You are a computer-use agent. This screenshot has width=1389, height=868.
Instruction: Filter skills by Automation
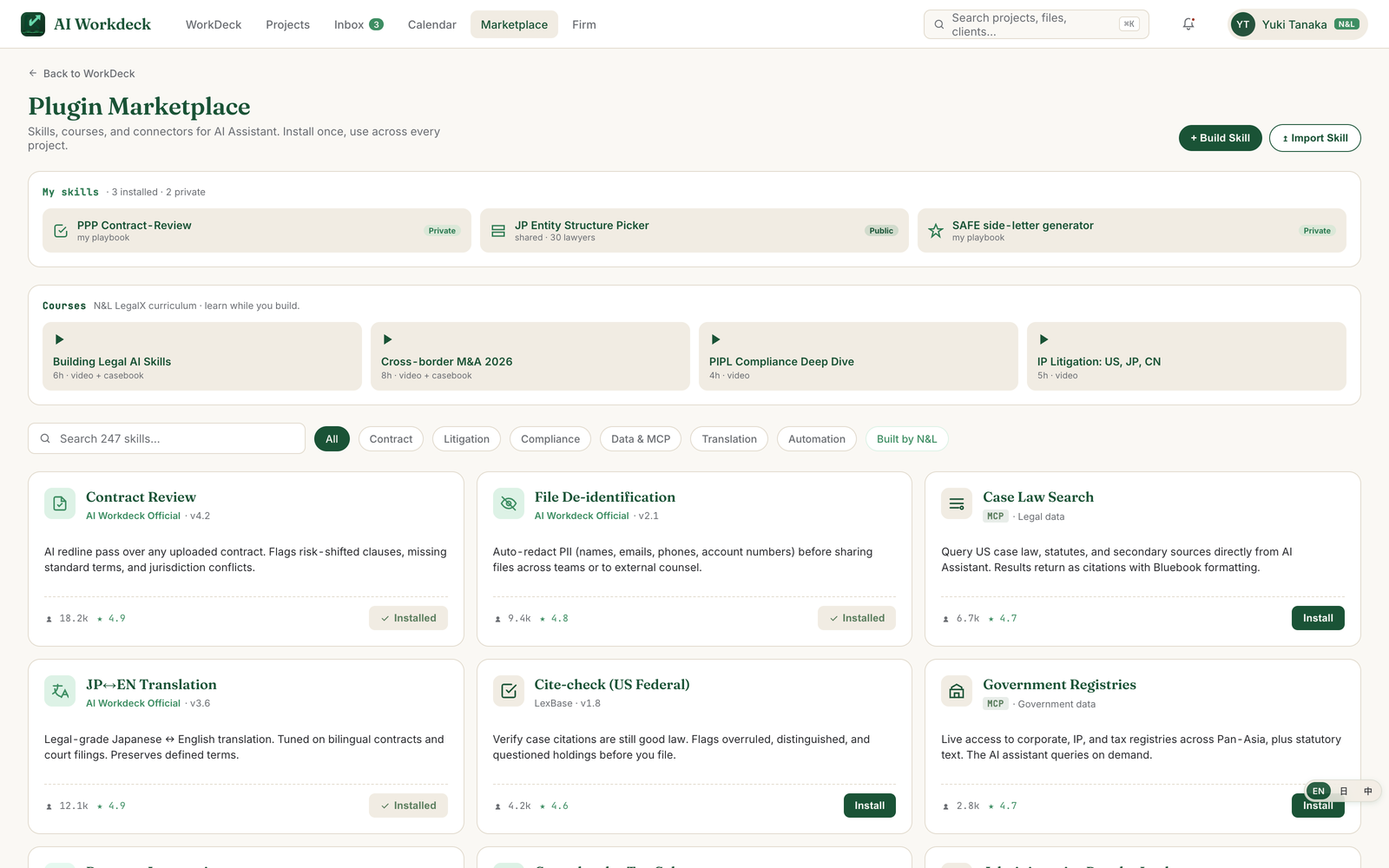tap(817, 439)
